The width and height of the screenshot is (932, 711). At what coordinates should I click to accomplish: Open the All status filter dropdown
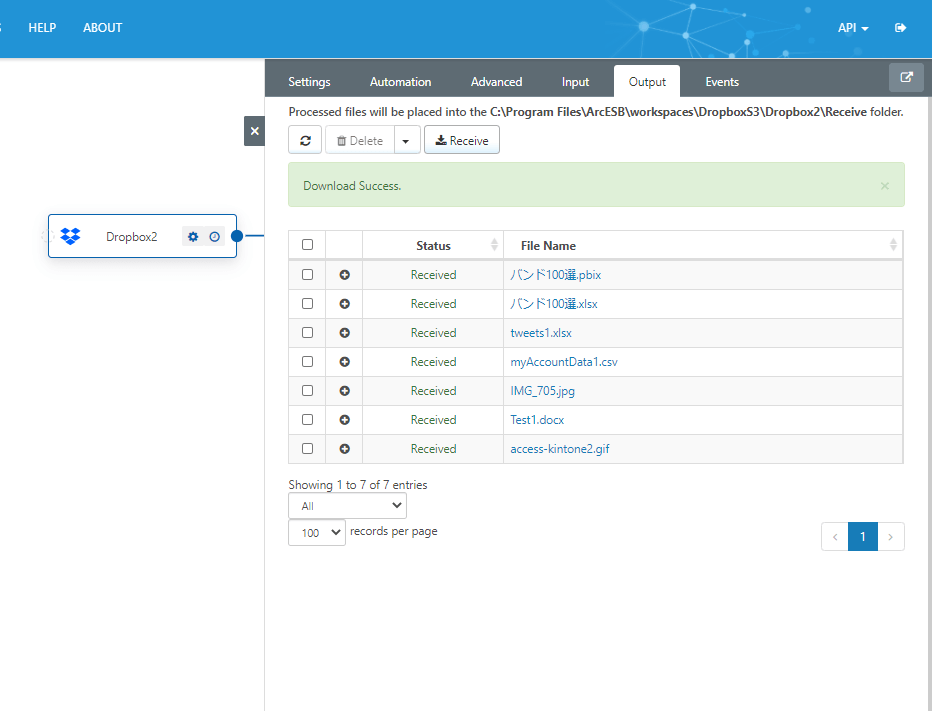(x=347, y=506)
